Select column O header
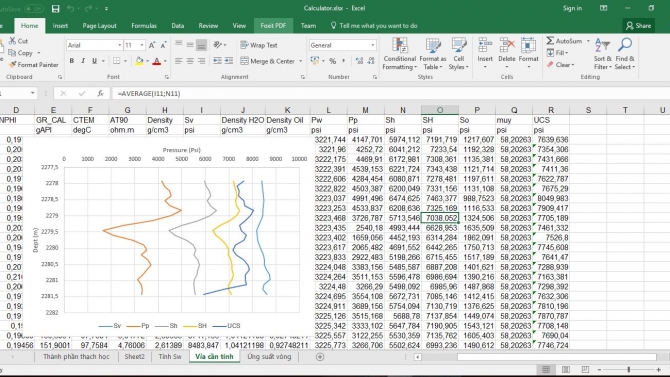The width and height of the screenshot is (670, 377). coord(440,110)
